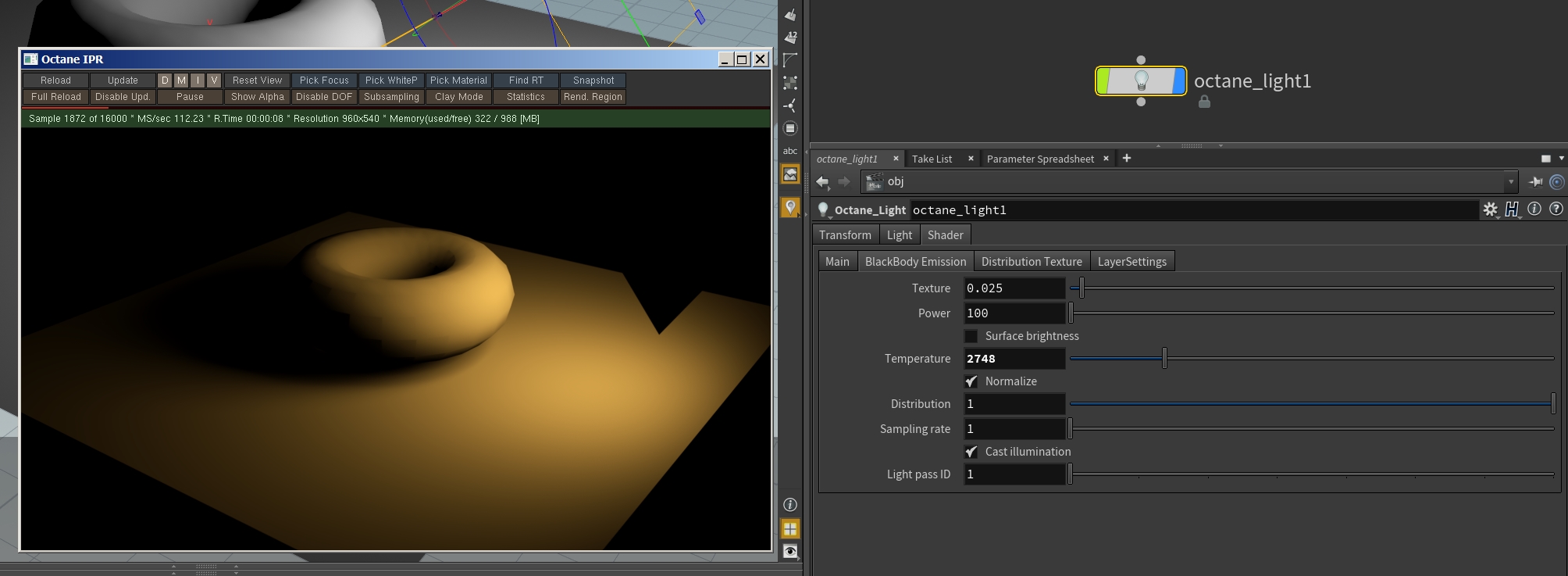Click the Texture slider handle

coord(1082,288)
